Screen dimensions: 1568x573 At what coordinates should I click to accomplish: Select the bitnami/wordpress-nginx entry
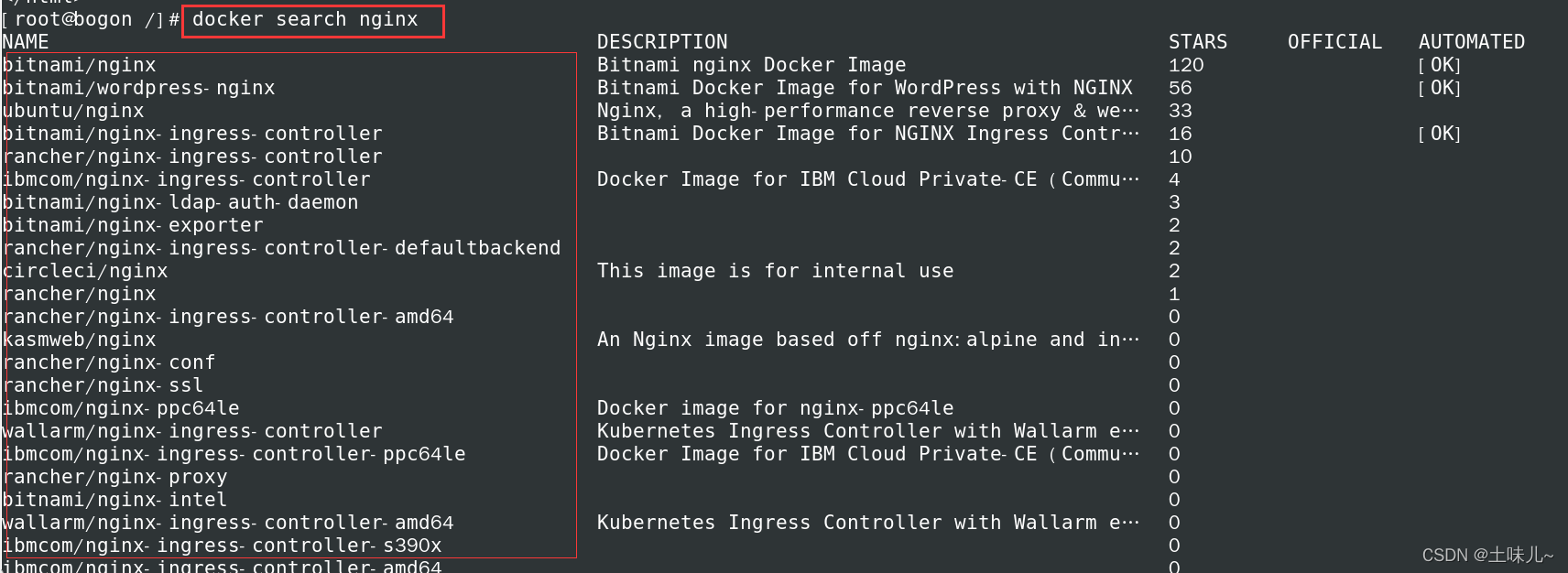[138, 88]
